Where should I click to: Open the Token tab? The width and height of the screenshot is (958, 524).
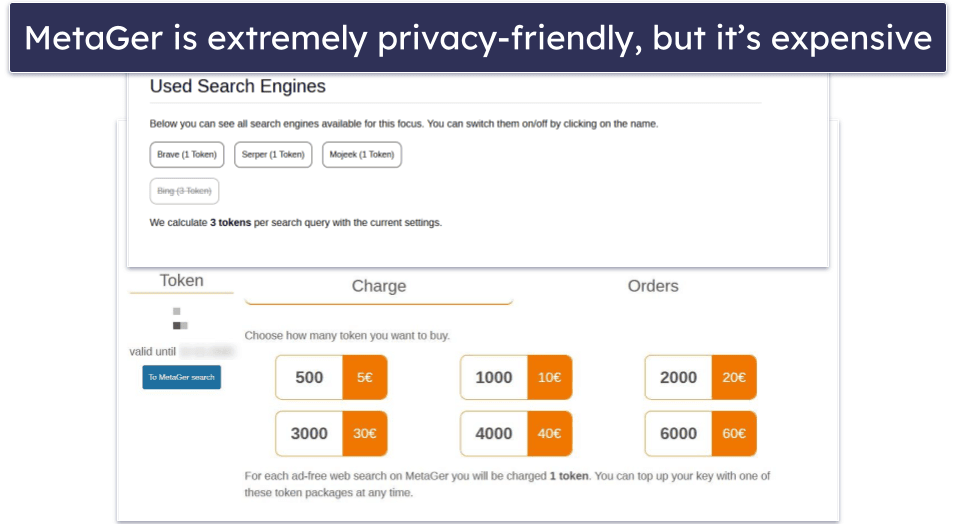(181, 281)
